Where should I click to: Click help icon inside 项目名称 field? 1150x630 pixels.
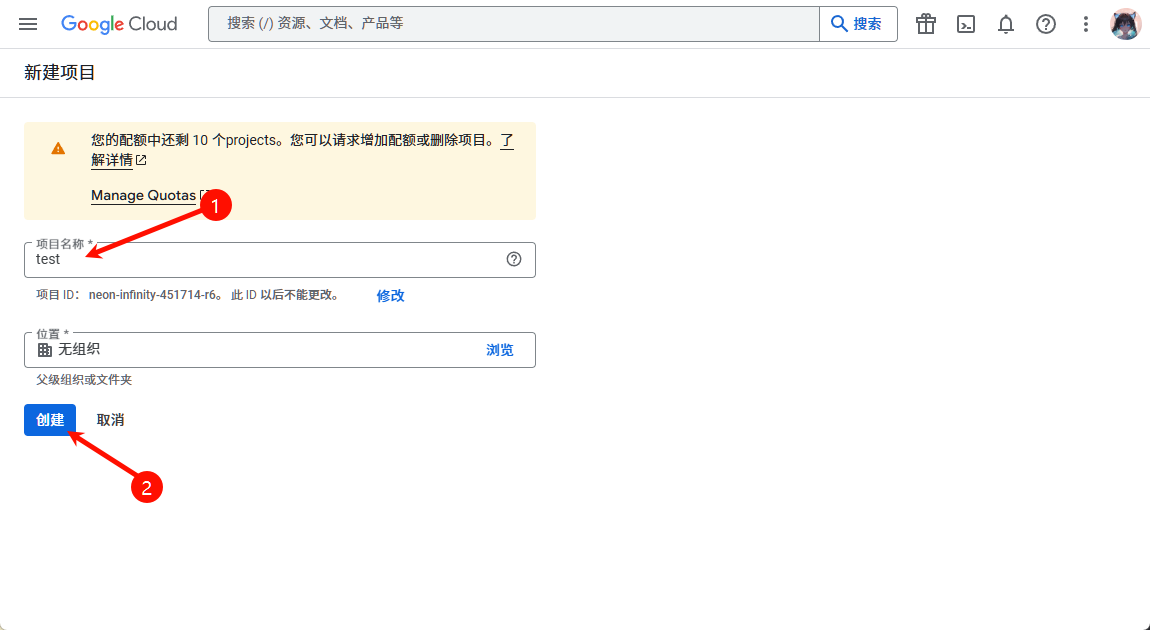(514, 259)
